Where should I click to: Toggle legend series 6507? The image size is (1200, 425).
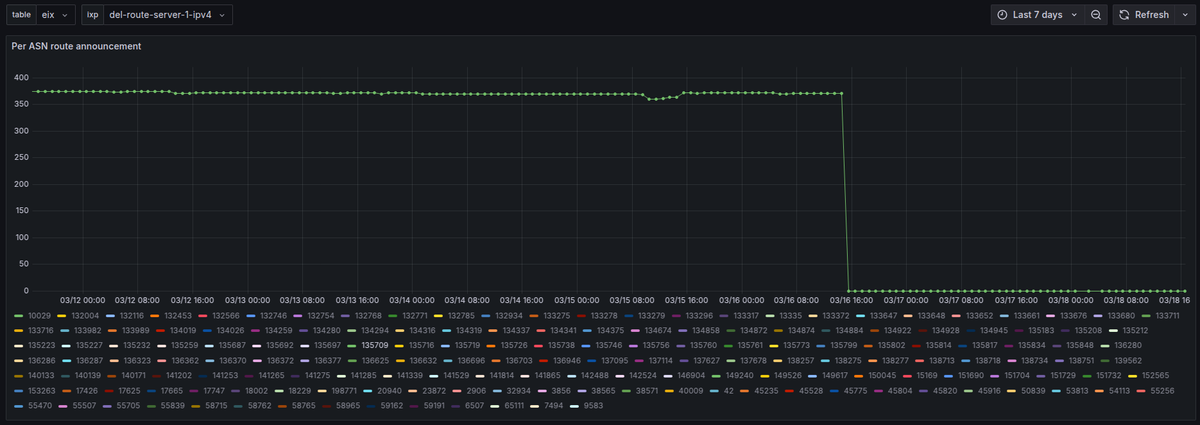pos(475,406)
